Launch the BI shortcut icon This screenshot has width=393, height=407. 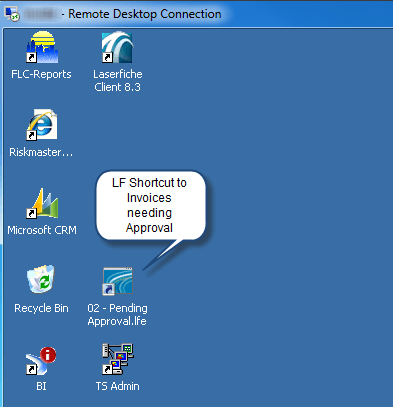(41, 361)
